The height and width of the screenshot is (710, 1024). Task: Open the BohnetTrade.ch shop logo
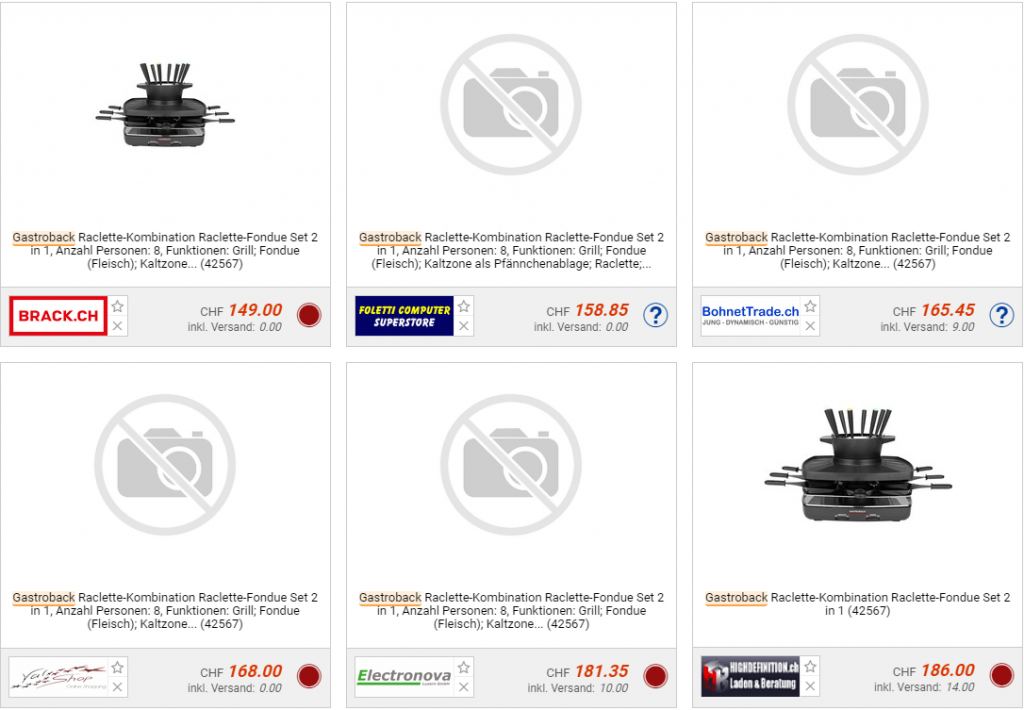(750, 315)
